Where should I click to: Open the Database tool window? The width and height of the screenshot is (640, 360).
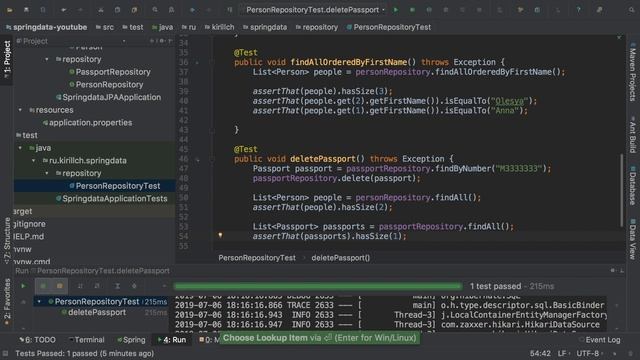(633, 185)
